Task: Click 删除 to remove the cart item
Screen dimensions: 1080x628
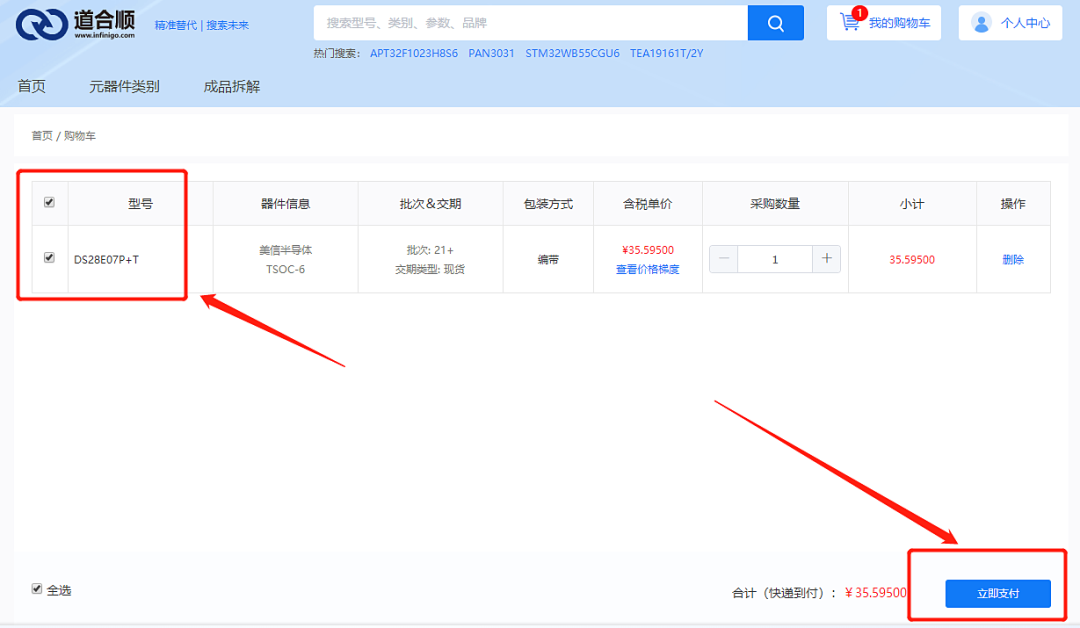Action: click(1012, 258)
